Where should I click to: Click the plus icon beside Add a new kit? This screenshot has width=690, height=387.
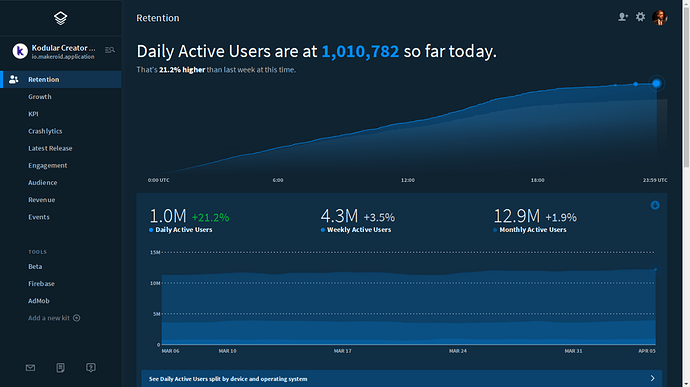[77, 318]
